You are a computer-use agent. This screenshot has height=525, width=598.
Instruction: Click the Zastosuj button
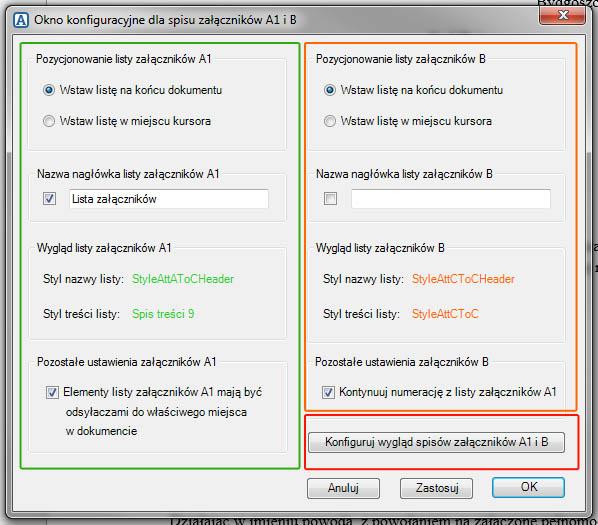click(436, 488)
